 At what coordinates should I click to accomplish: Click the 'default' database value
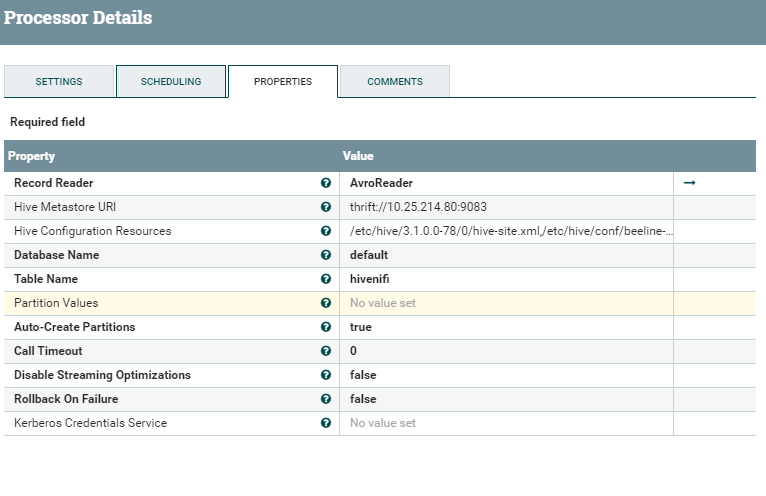coord(369,255)
